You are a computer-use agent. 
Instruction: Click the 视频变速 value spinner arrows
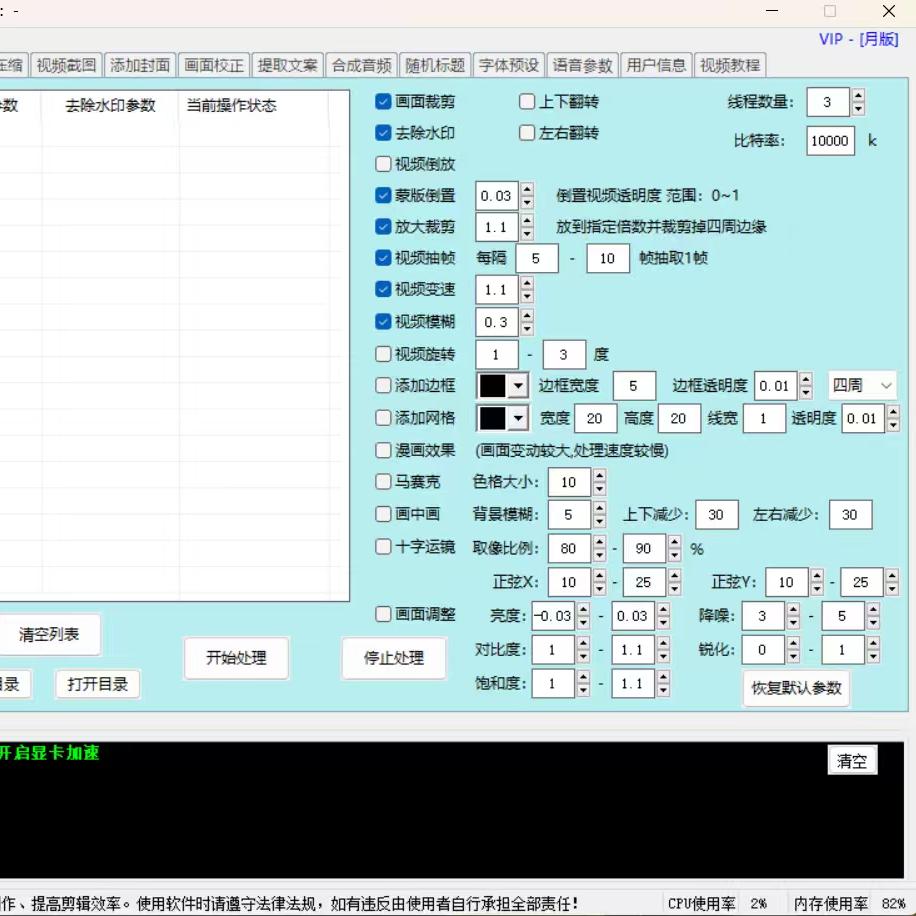tap(527, 289)
